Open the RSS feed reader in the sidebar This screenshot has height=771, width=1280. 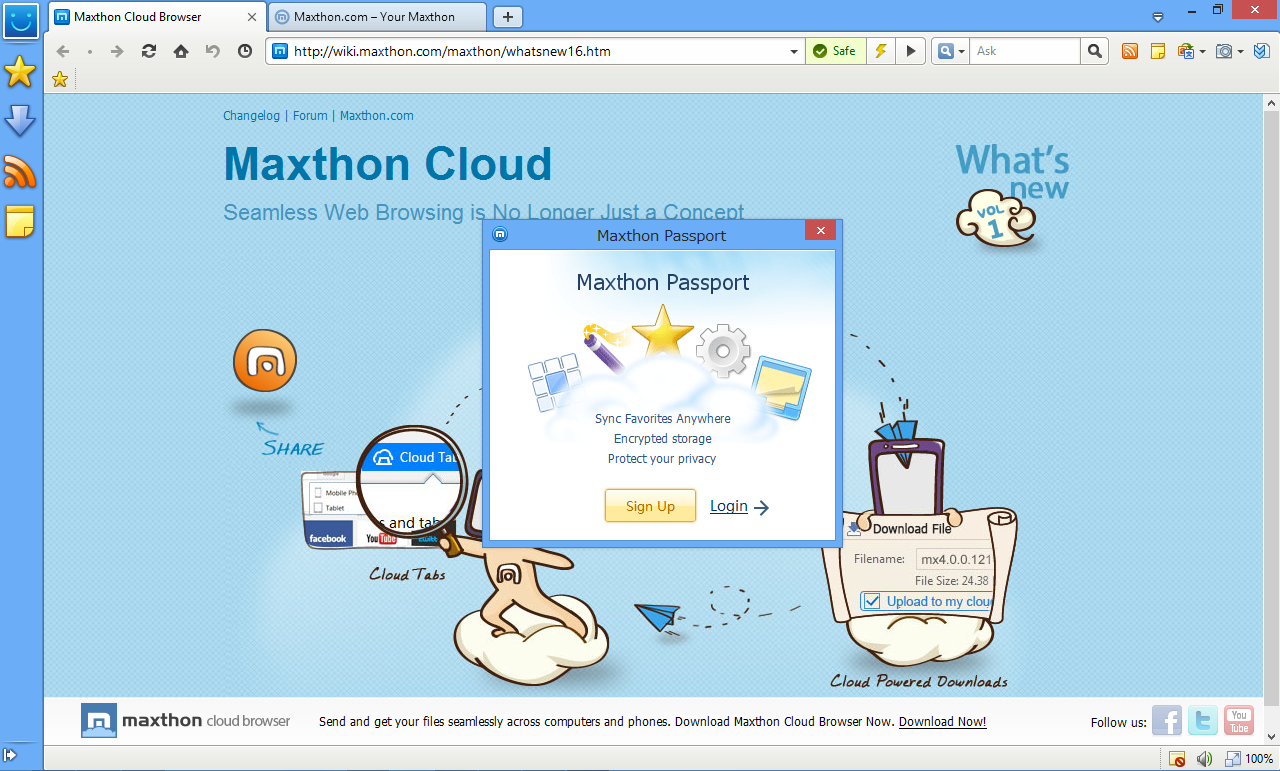point(20,172)
